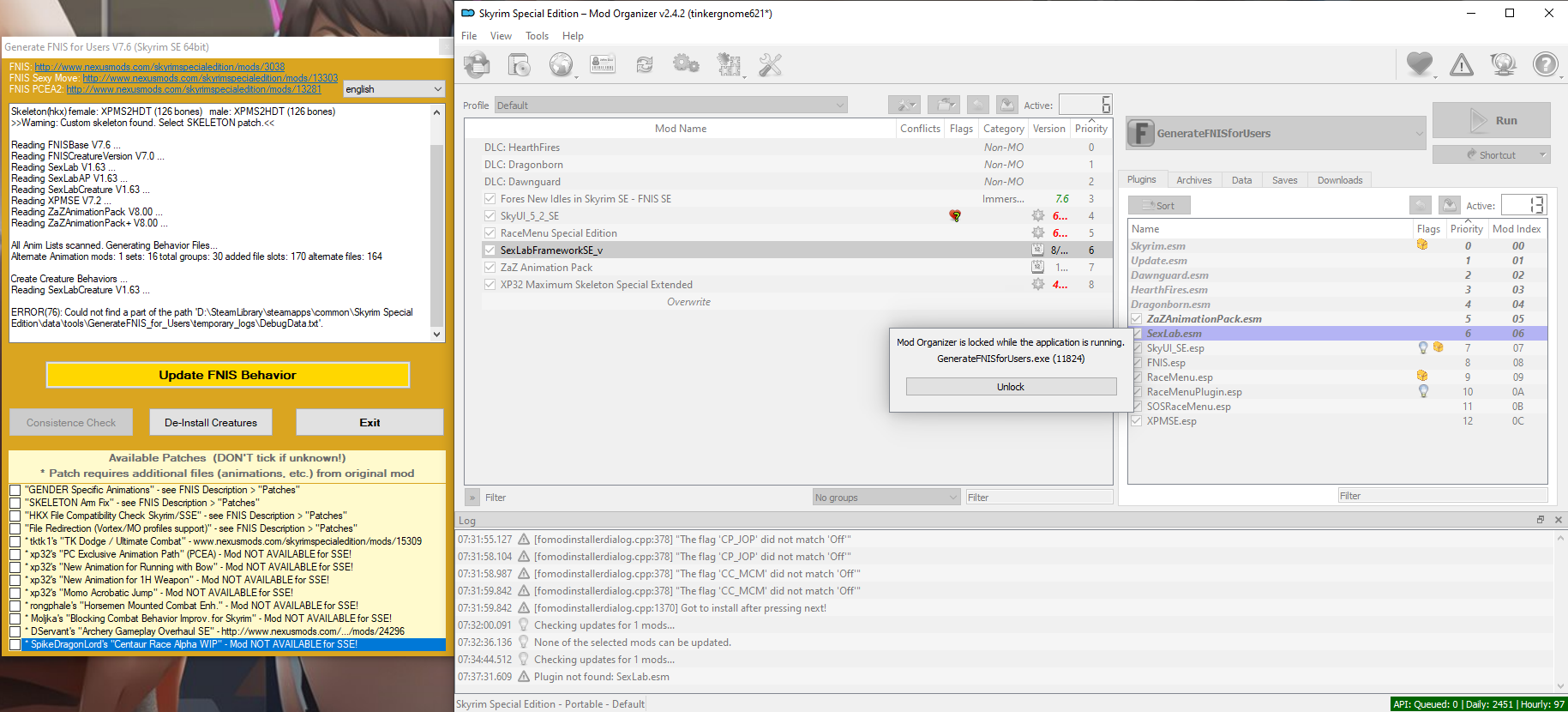The width and height of the screenshot is (1568, 712).
Task: Open the english language dropdown in FNIS
Action: (x=394, y=89)
